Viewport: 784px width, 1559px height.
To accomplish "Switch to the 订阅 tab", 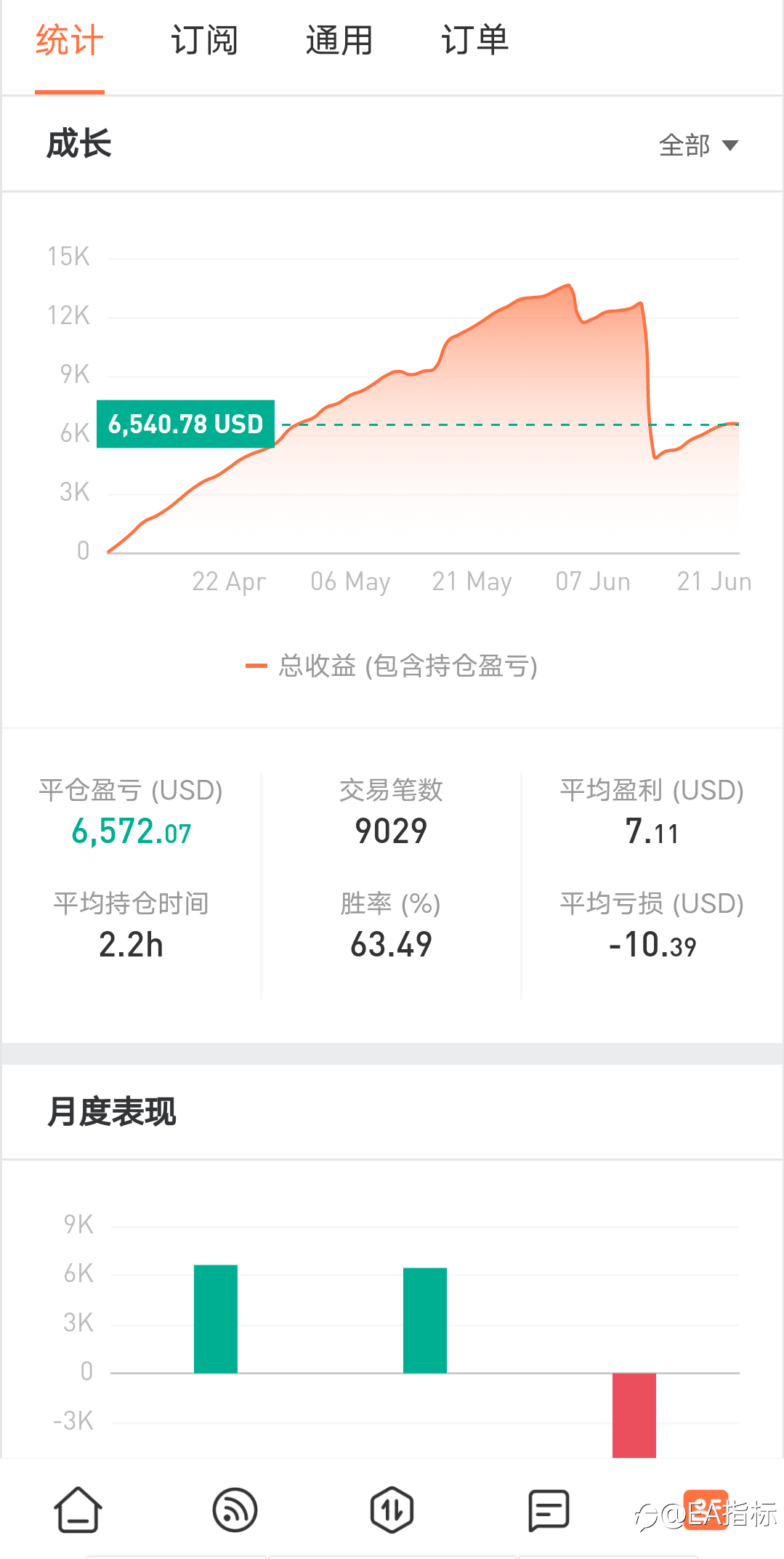I will click(204, 41).
